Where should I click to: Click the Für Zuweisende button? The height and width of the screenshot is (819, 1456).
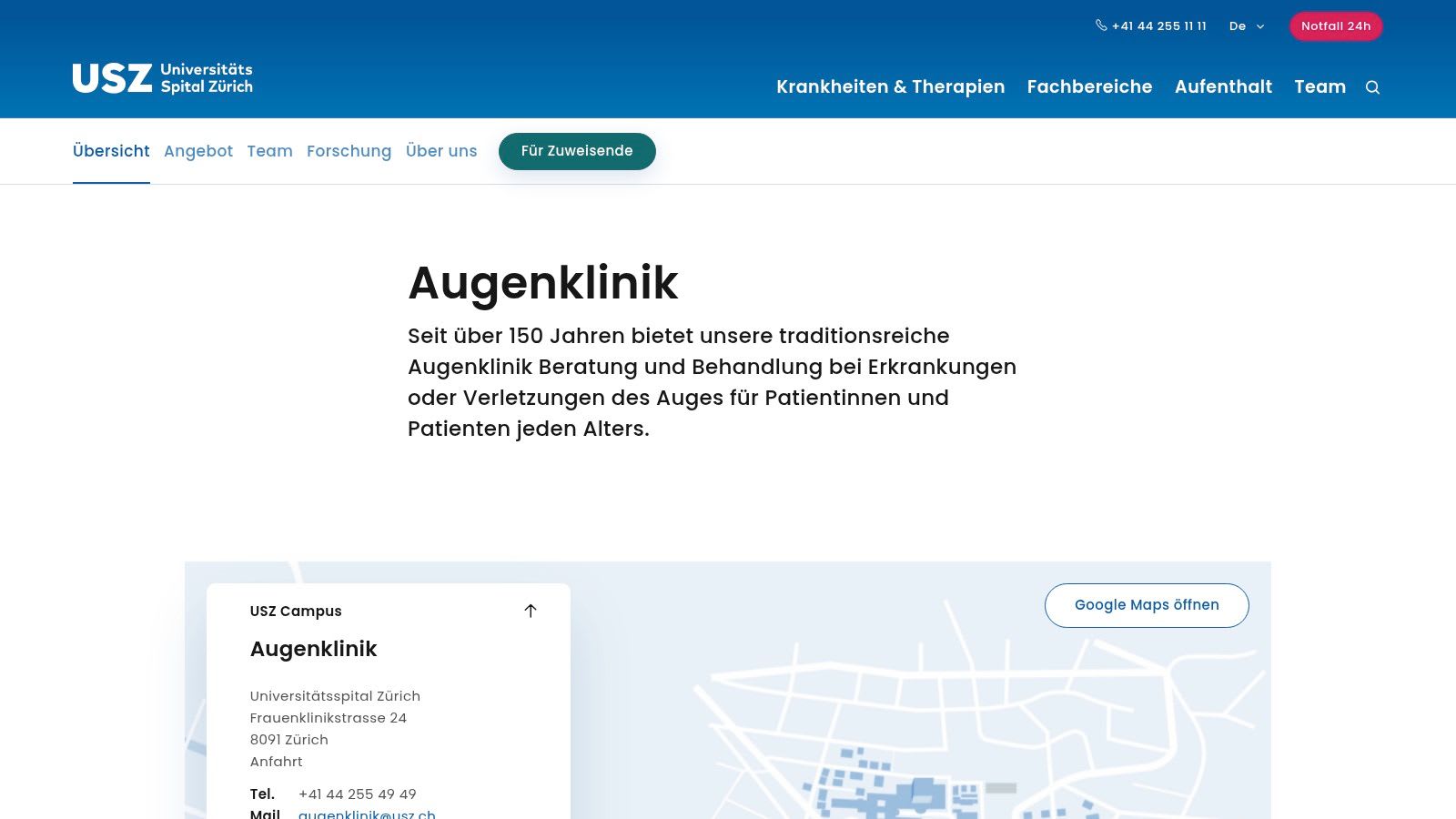click(577, 151)
